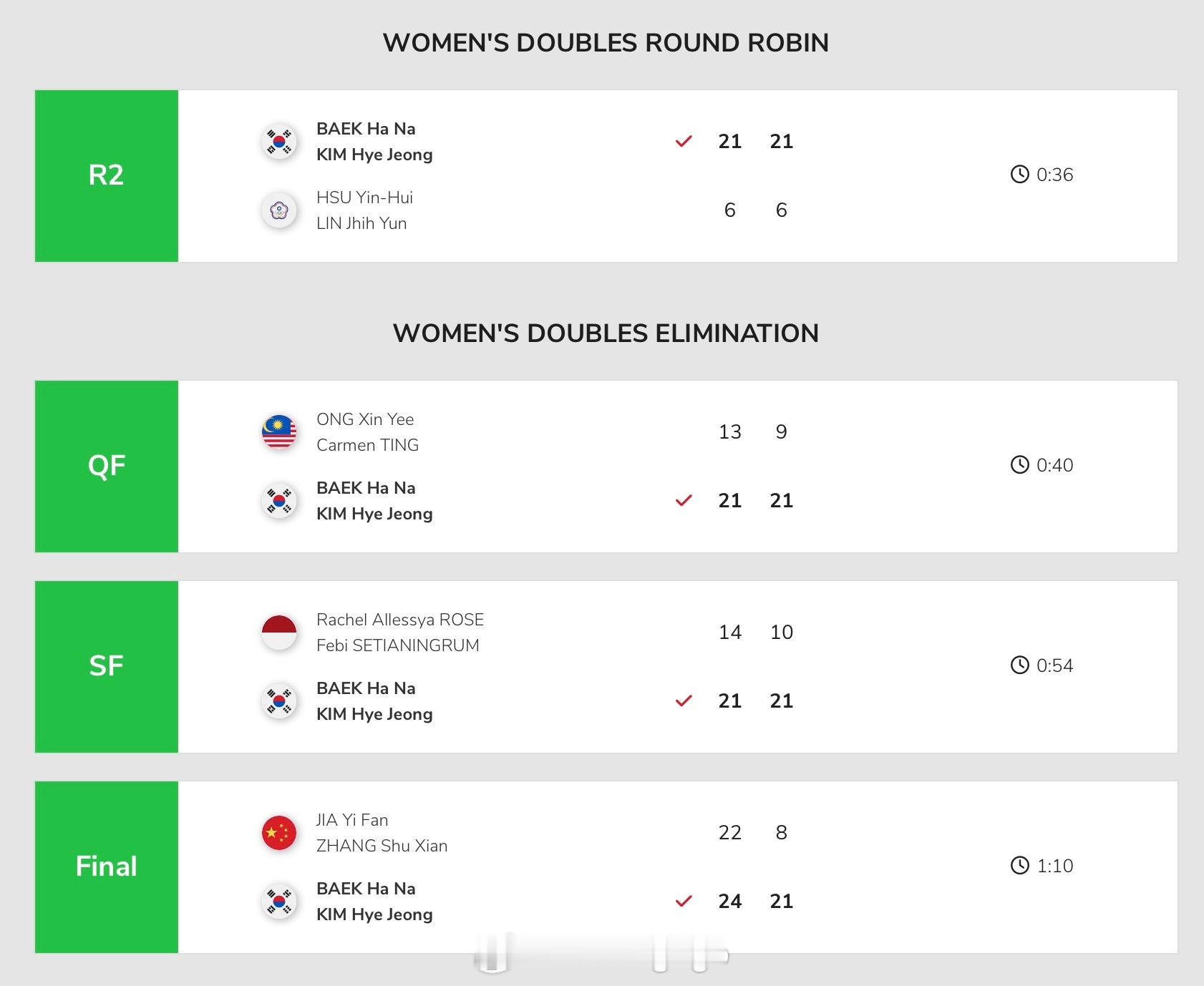Screen dimensions: 1204x986
Task: Open the green QF round label
Action: coord(107,466)
